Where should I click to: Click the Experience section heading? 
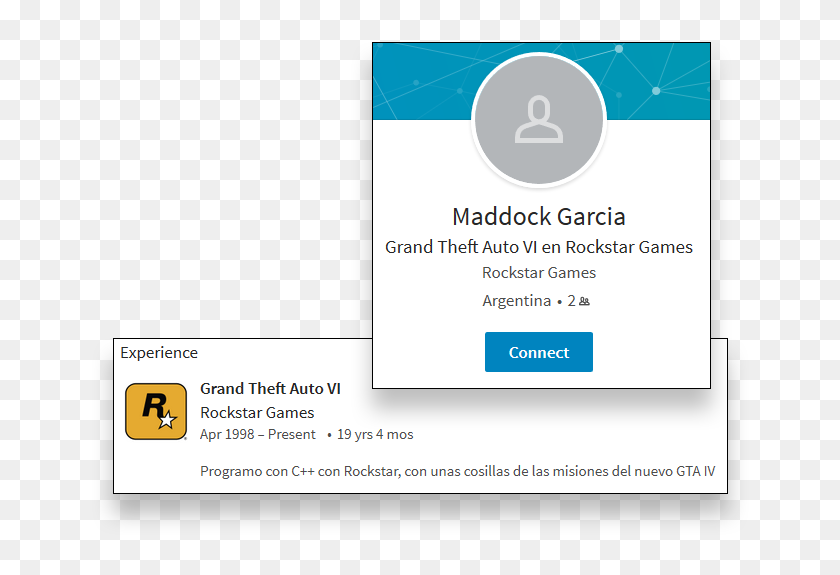coord(159,353)
